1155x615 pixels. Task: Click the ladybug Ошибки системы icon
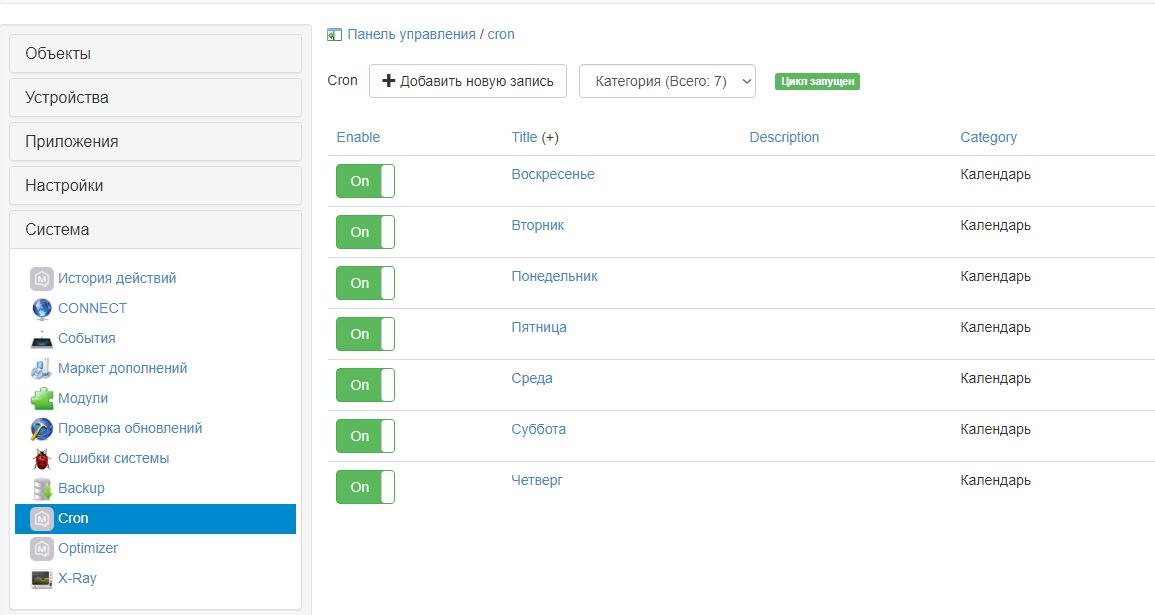tap(41, 459)
